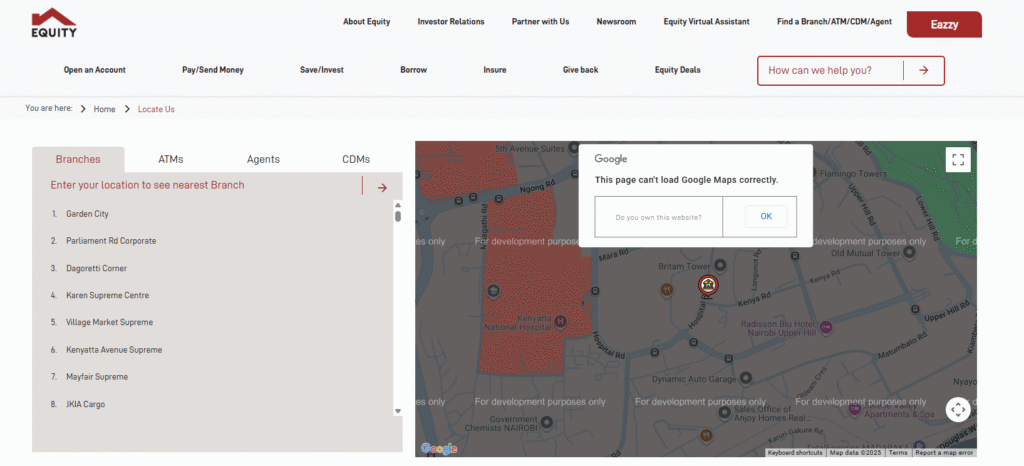Image resolution: width=1024 pixels, height=466 pixels.
Task: Dismiss Google Maps error with OK
Action: click(x=766, y=217)
